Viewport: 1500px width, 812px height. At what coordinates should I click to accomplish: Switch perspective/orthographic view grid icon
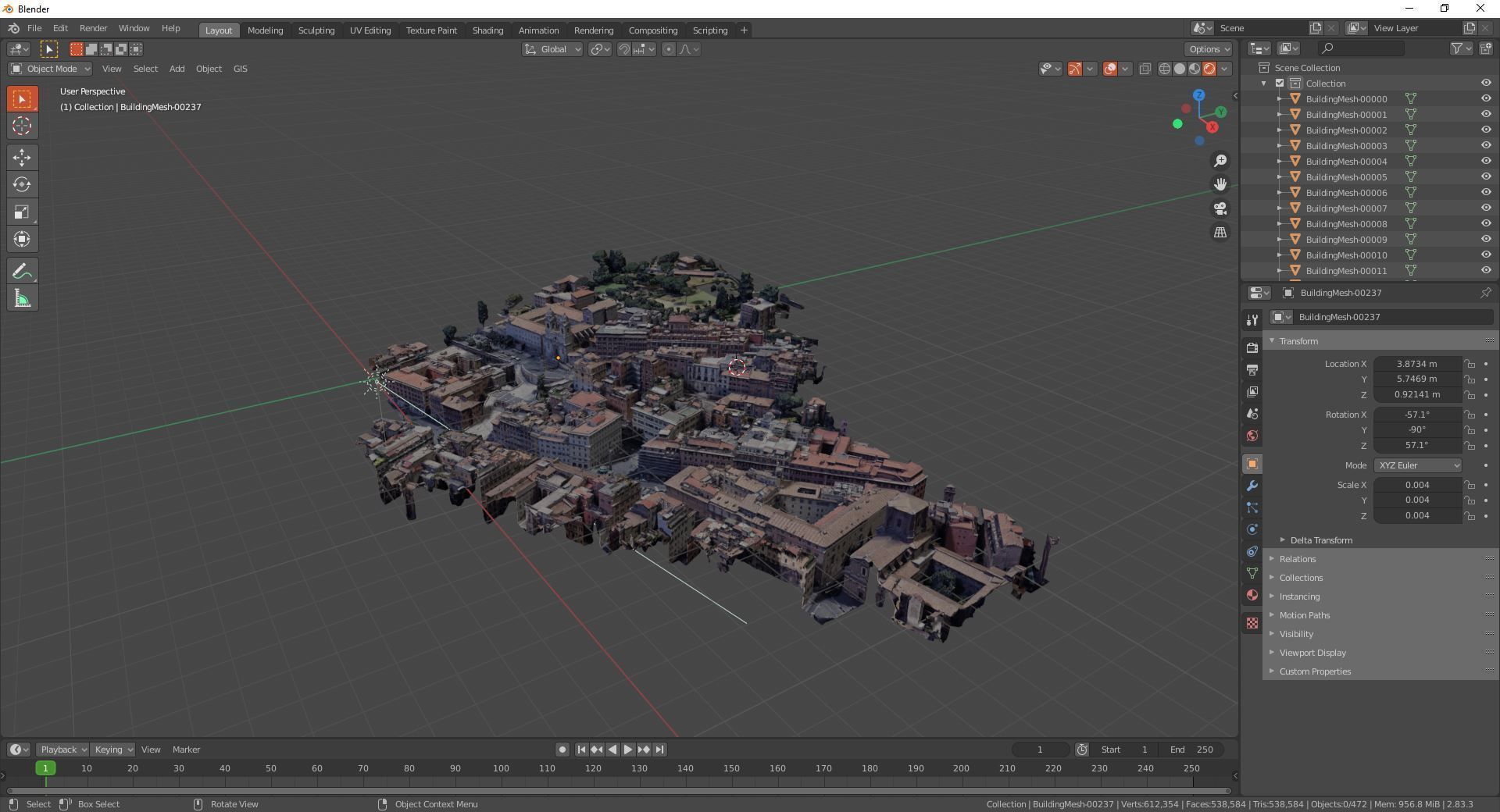1220,233
